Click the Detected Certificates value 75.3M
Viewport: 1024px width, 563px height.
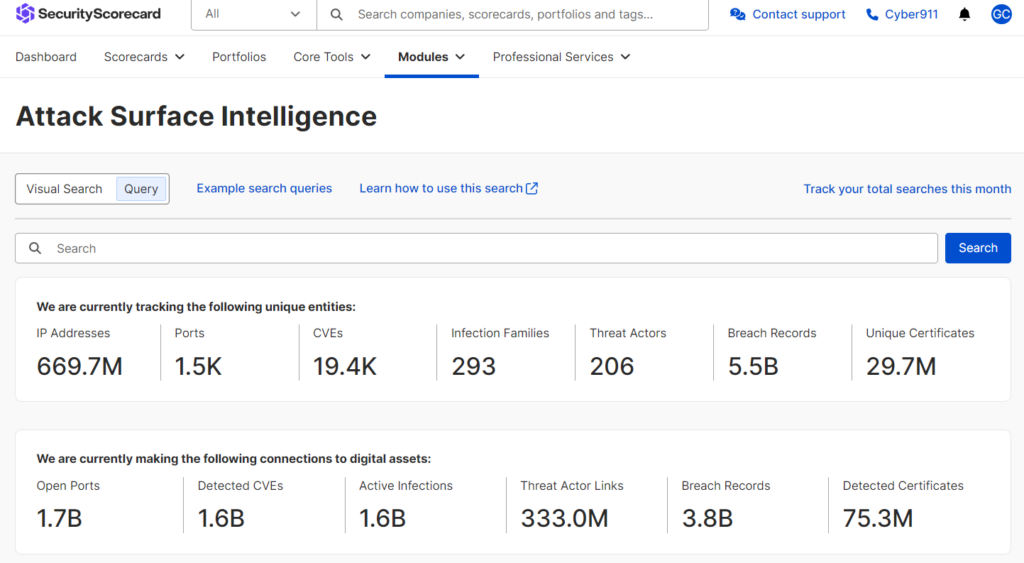pyautogui.click(x=878, y=519)
